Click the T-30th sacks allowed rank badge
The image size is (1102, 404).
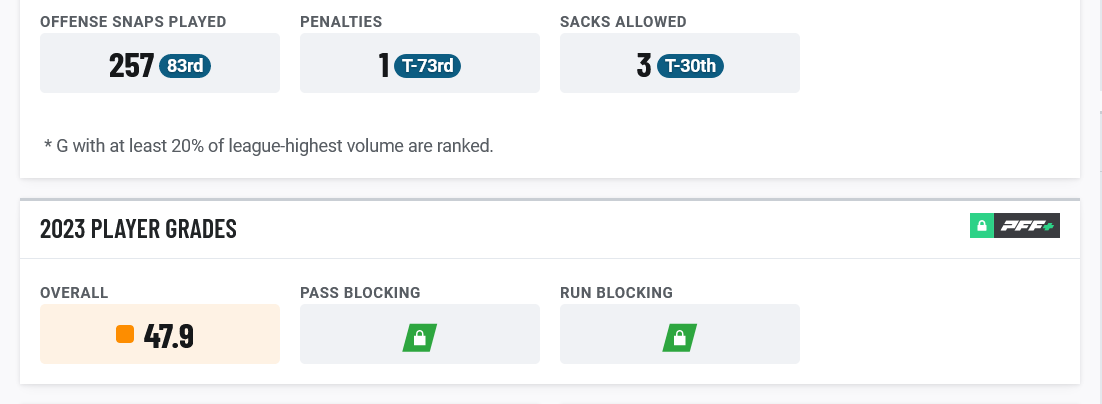coord(690,66)
